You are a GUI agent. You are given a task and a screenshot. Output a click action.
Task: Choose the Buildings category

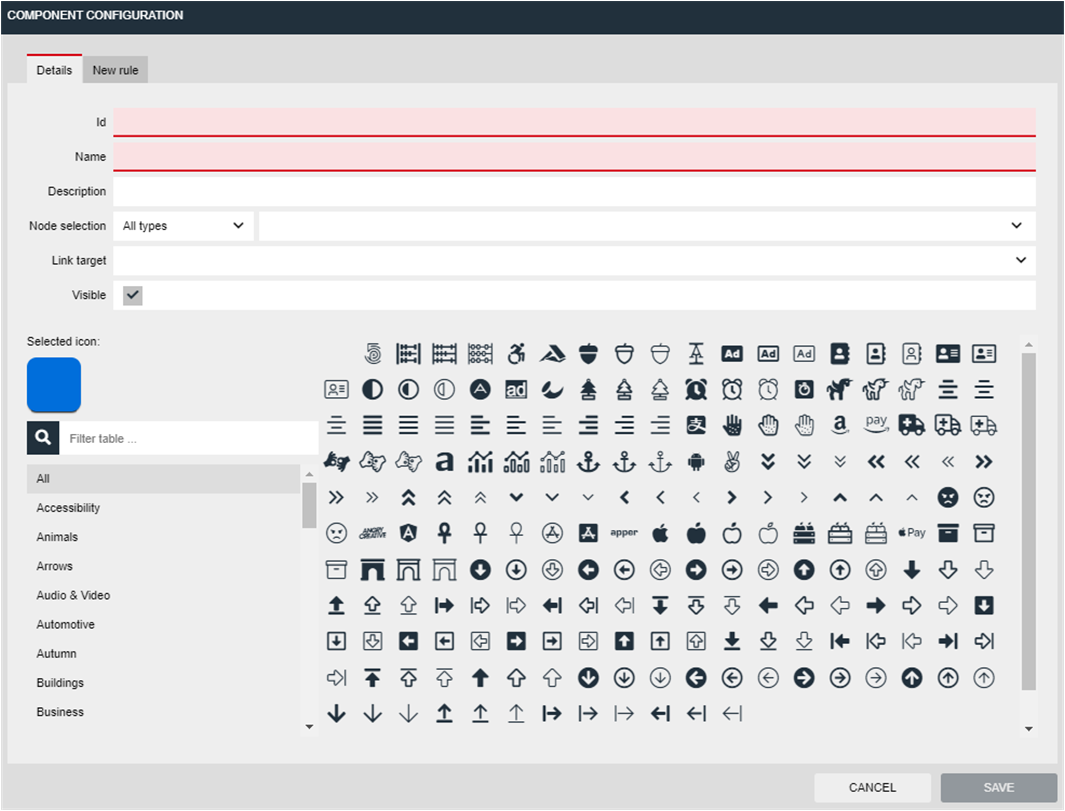click(x=163, y=683)
